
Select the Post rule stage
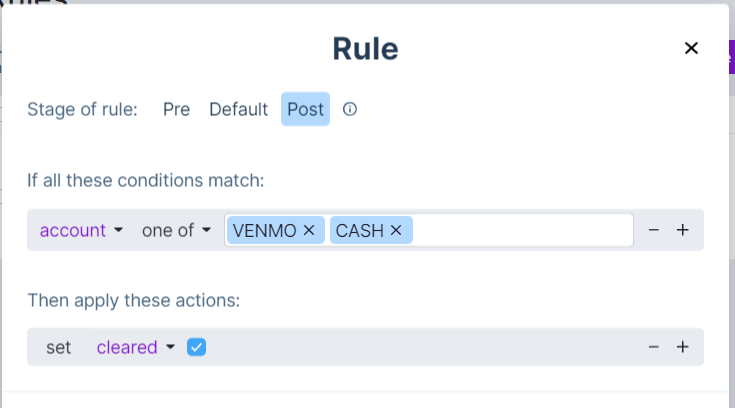point(305,109)
